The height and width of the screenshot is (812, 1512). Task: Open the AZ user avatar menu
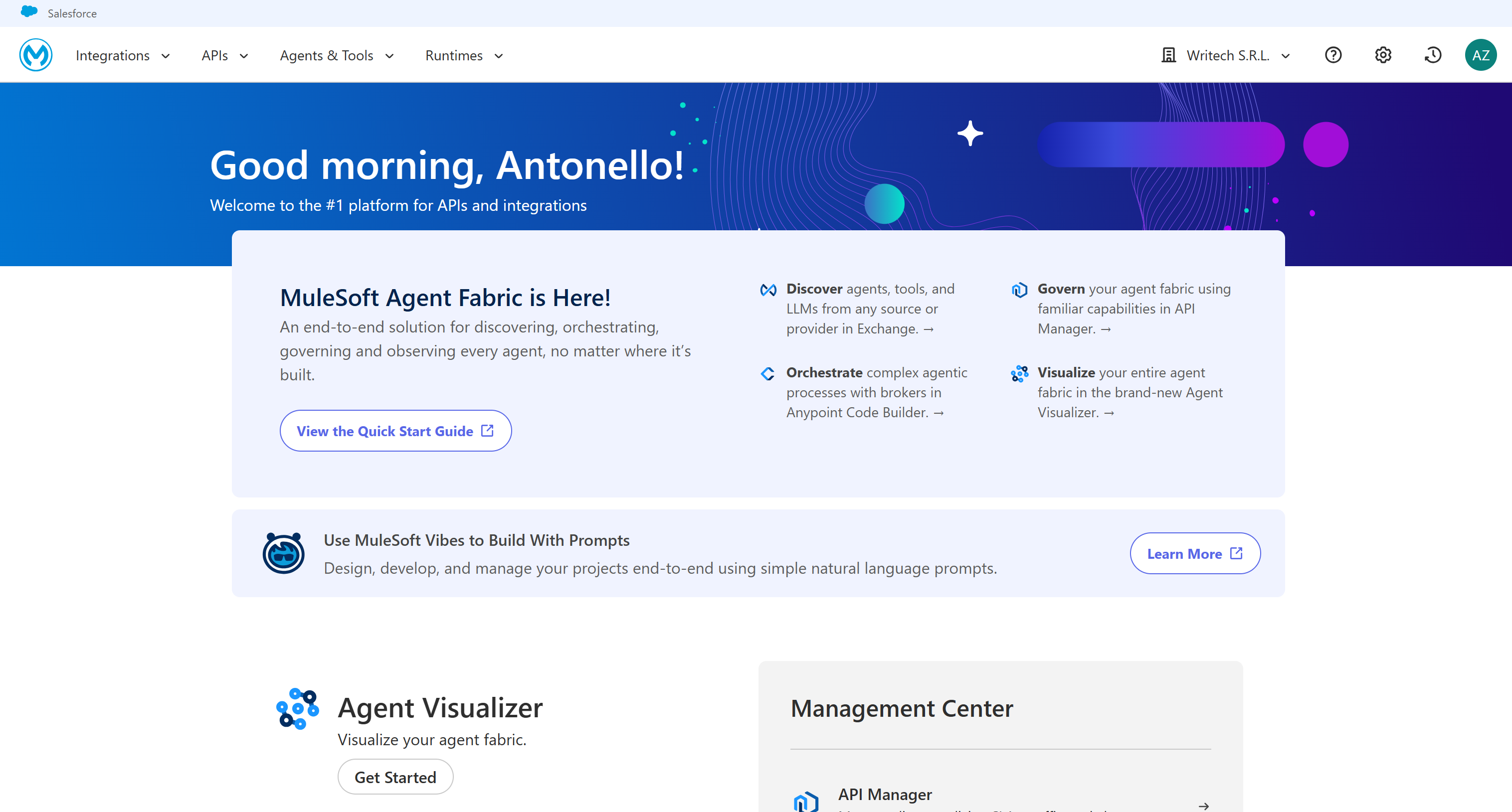1480,55
